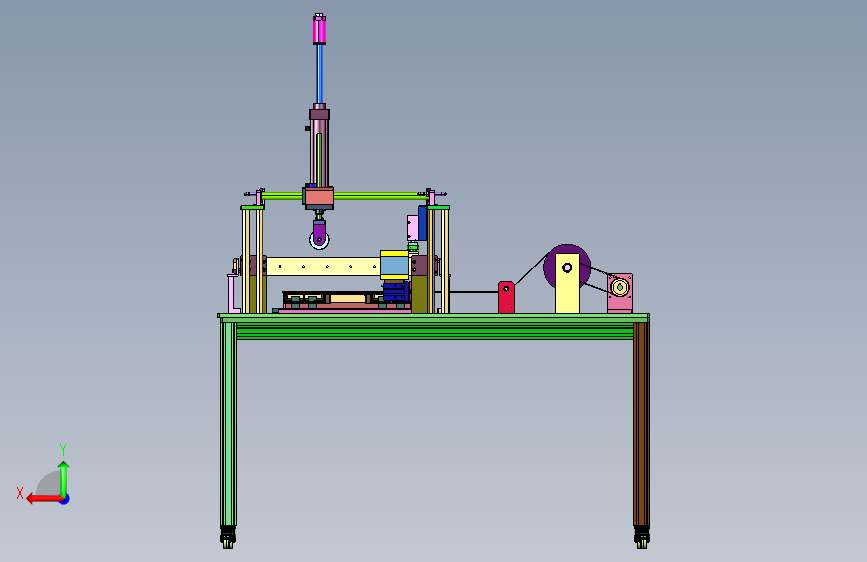Select the pink L-bracket left of the frame
The image size is (867, 562).
(232, 294)
